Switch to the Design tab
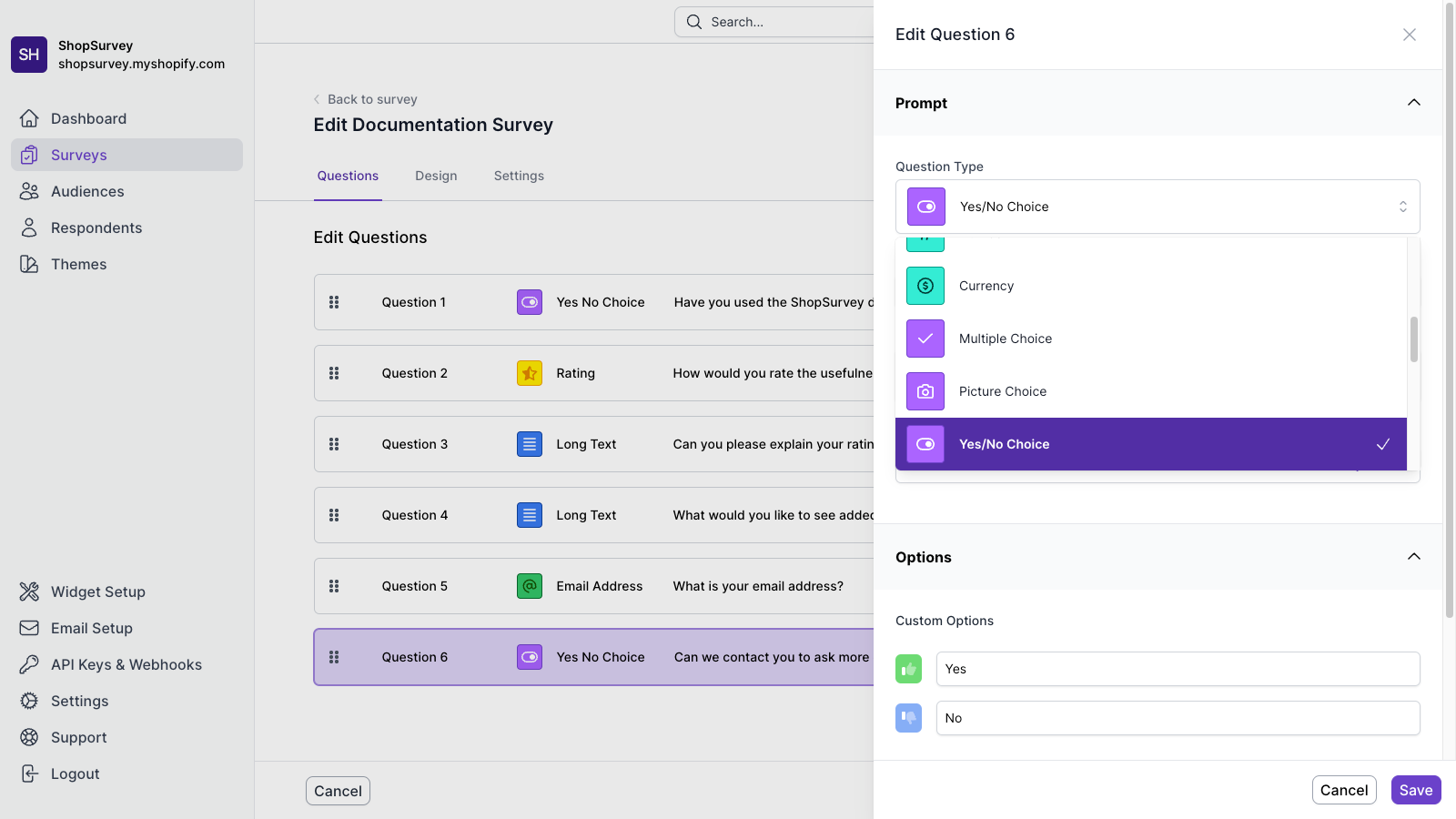1456x819 pixels. 436,176
